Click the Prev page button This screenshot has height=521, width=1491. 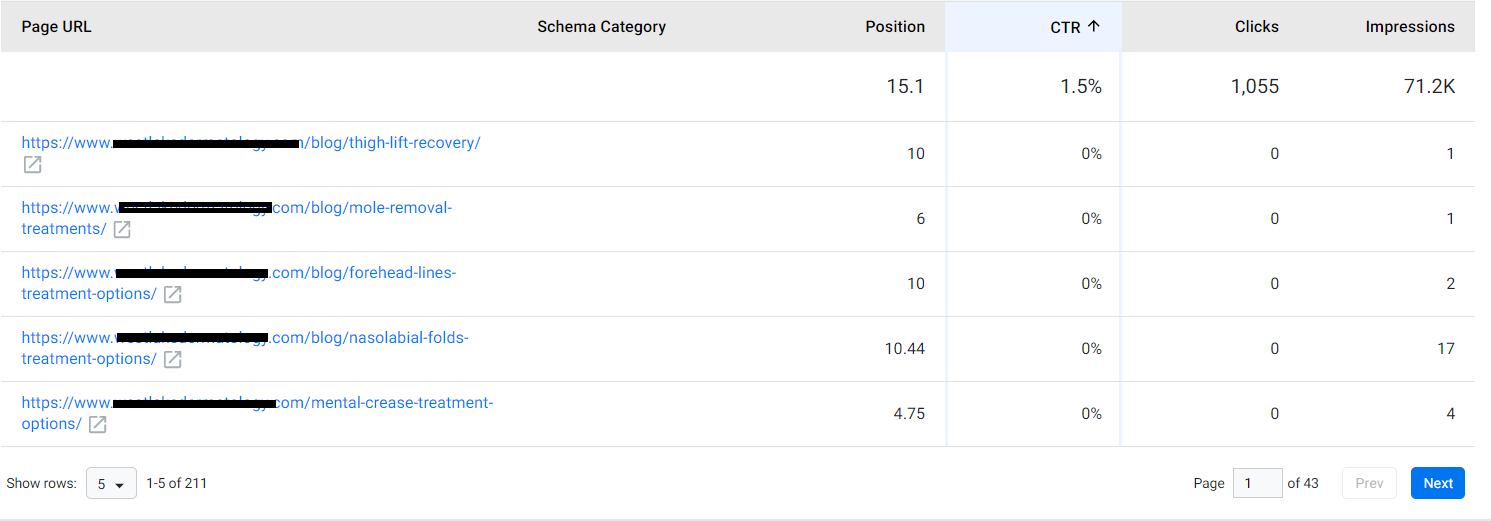(1369, 483)
